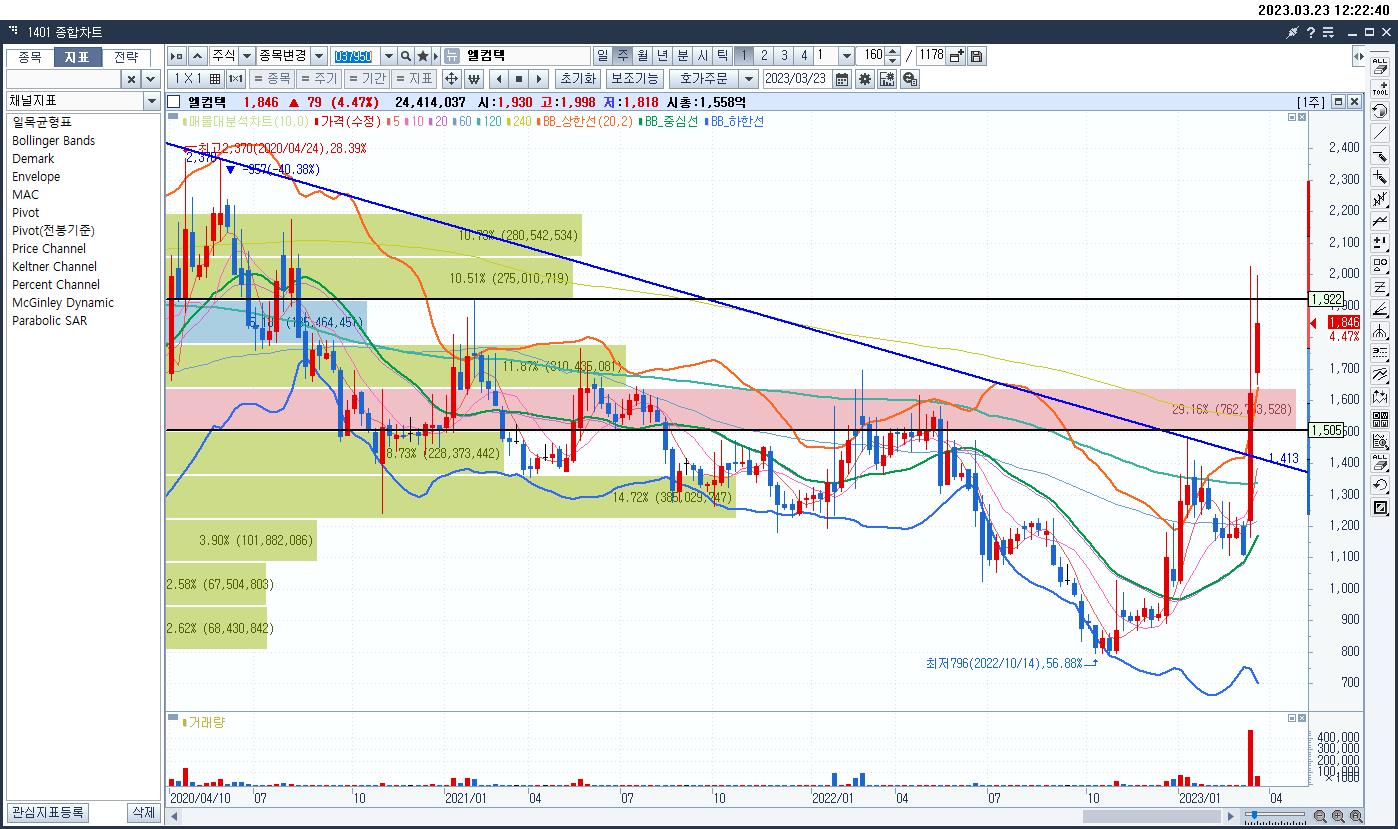The image size is (1398, 829).
Task: Expand the 호가주문 dropdown arrow
Action: pos(750,79)
